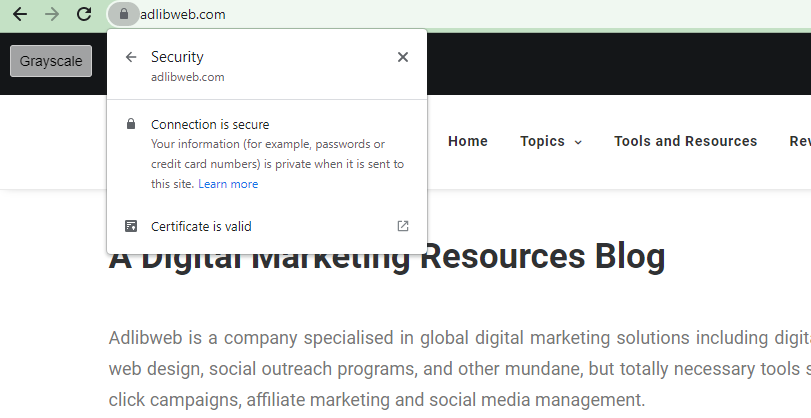Open the Certificate is valid entry
This screenshot has height=418, width=811.
point(267,226)
